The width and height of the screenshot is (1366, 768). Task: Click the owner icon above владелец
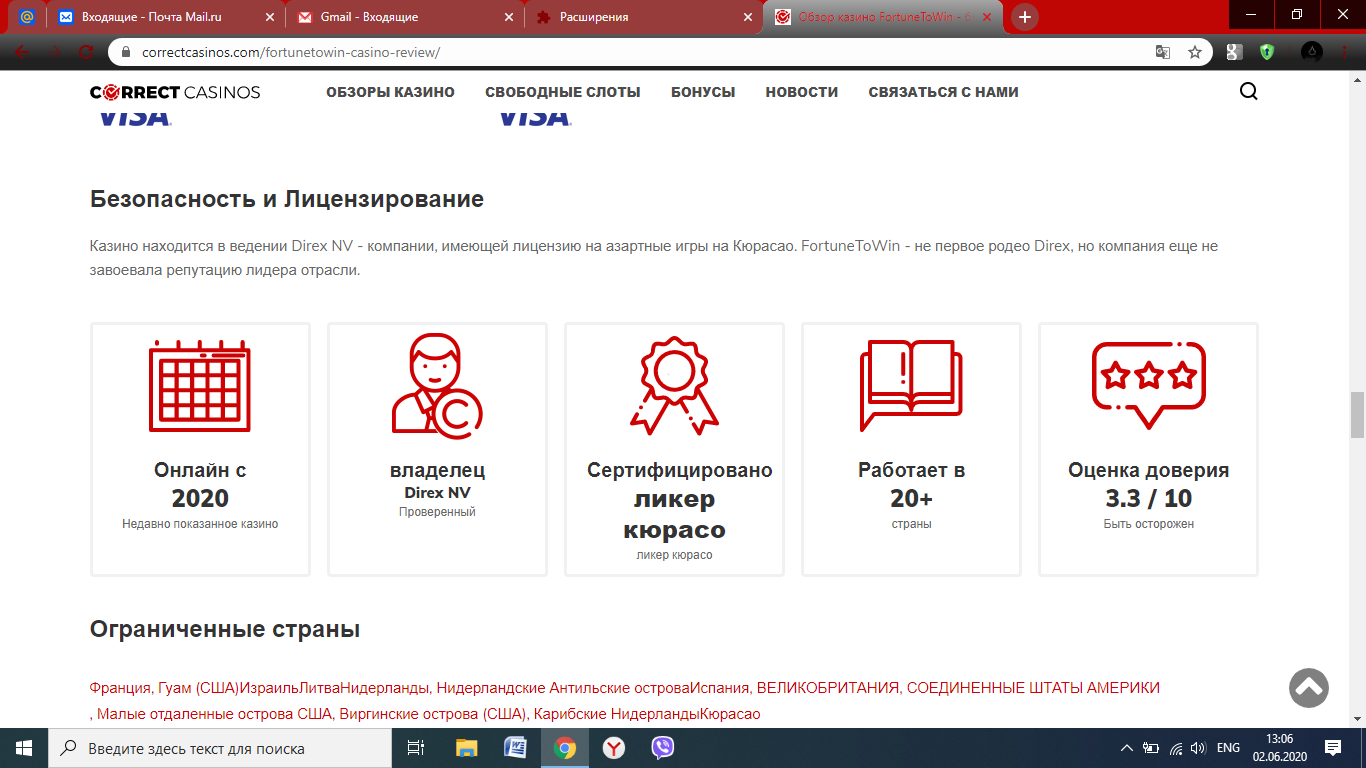(437, 385)
